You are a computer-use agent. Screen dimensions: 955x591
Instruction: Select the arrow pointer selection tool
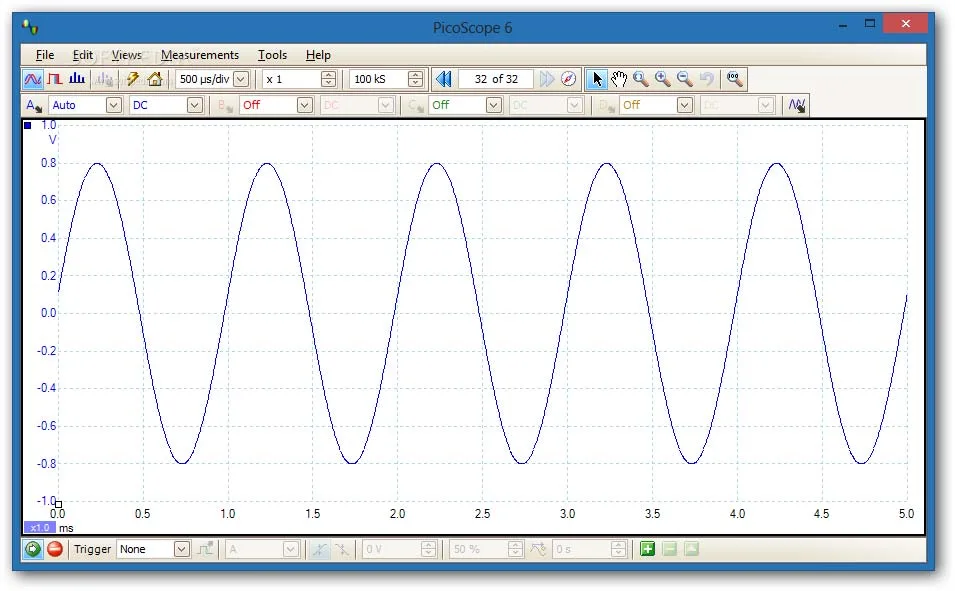(596, 79)
